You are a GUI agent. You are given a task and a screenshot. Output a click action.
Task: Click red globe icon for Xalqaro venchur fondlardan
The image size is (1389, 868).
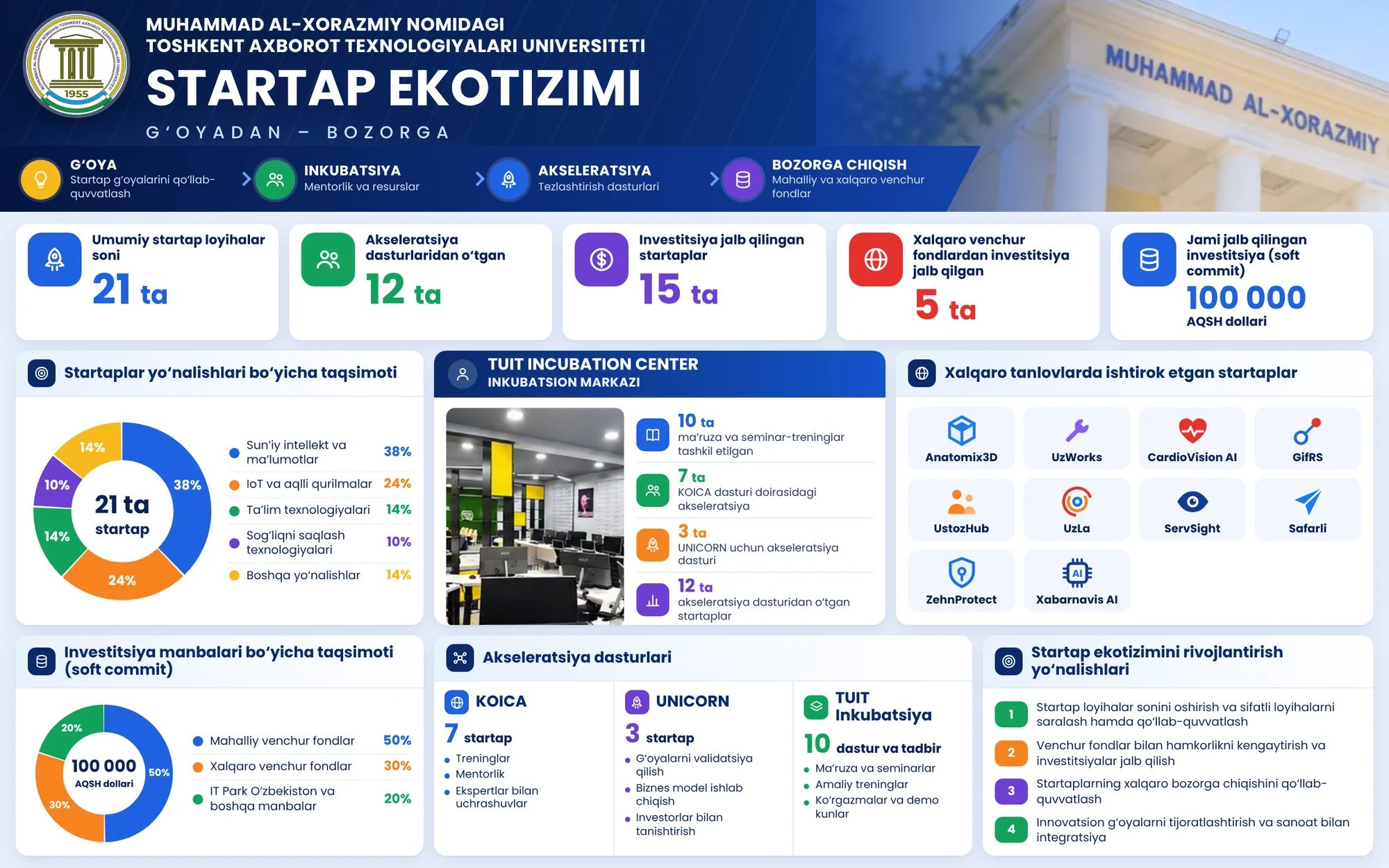tap(876, 260)
